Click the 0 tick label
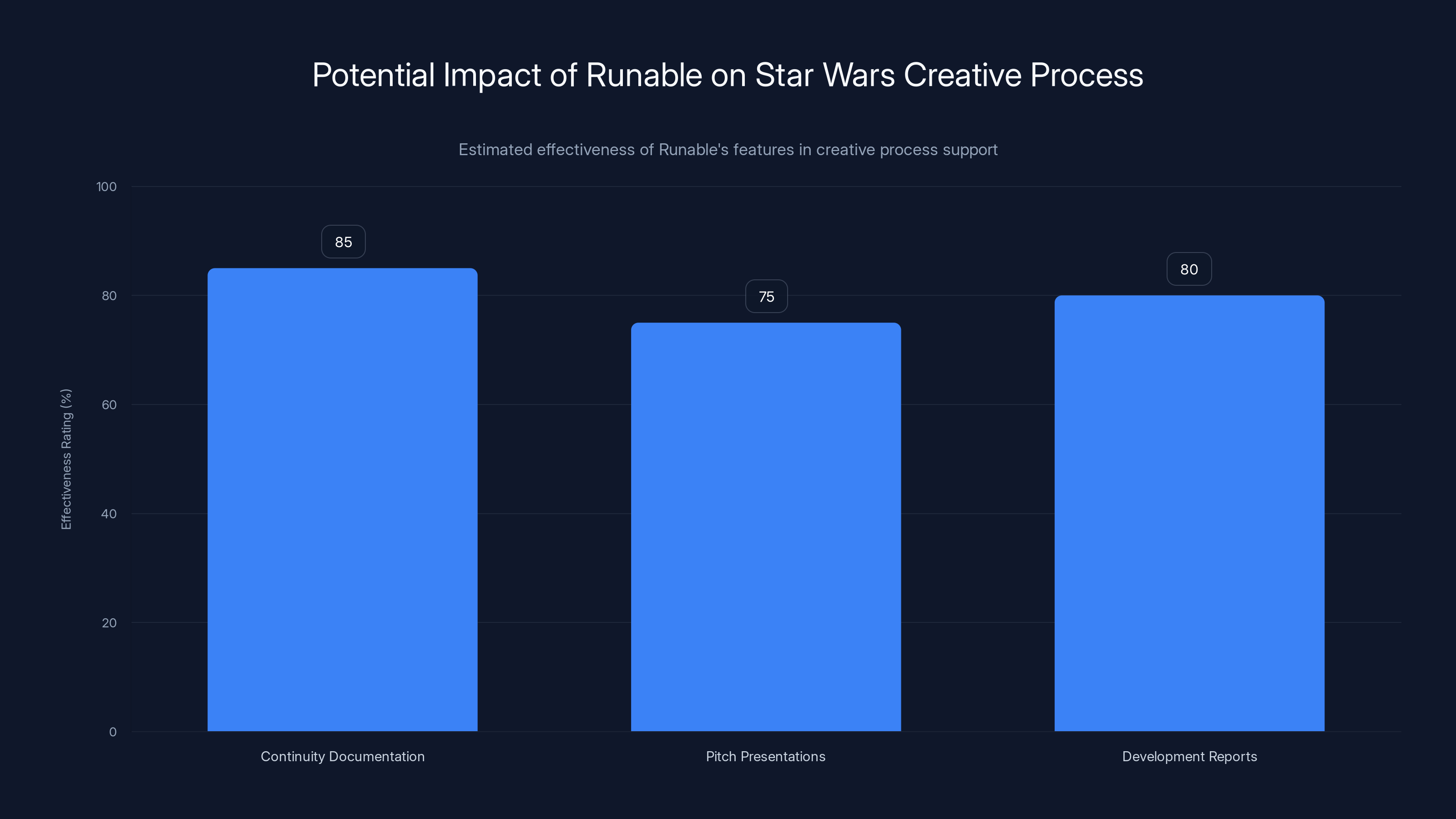Image resolution: width=1456 pixels, height=819 pixels. 114,732
